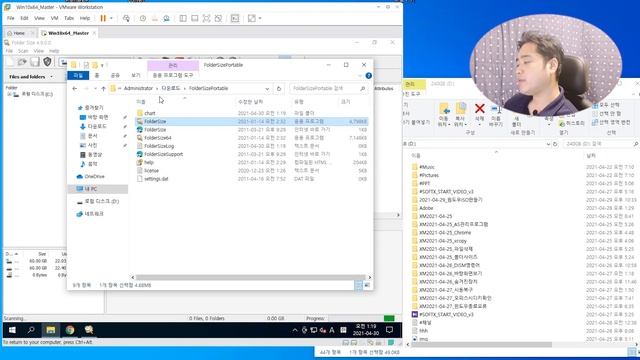Click VMware console view icon
This screenshot has width=640, height=360.
(x=235, y=18)
